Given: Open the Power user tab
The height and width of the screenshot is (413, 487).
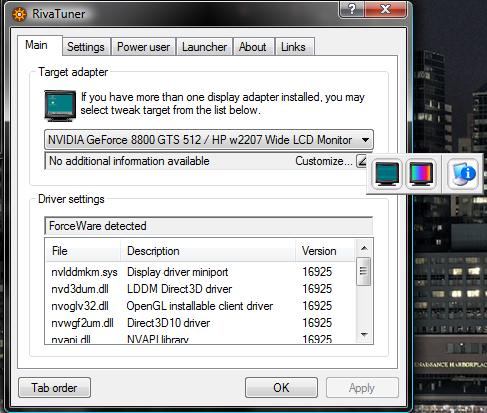Looking at the screenshot, I should 143,47.
